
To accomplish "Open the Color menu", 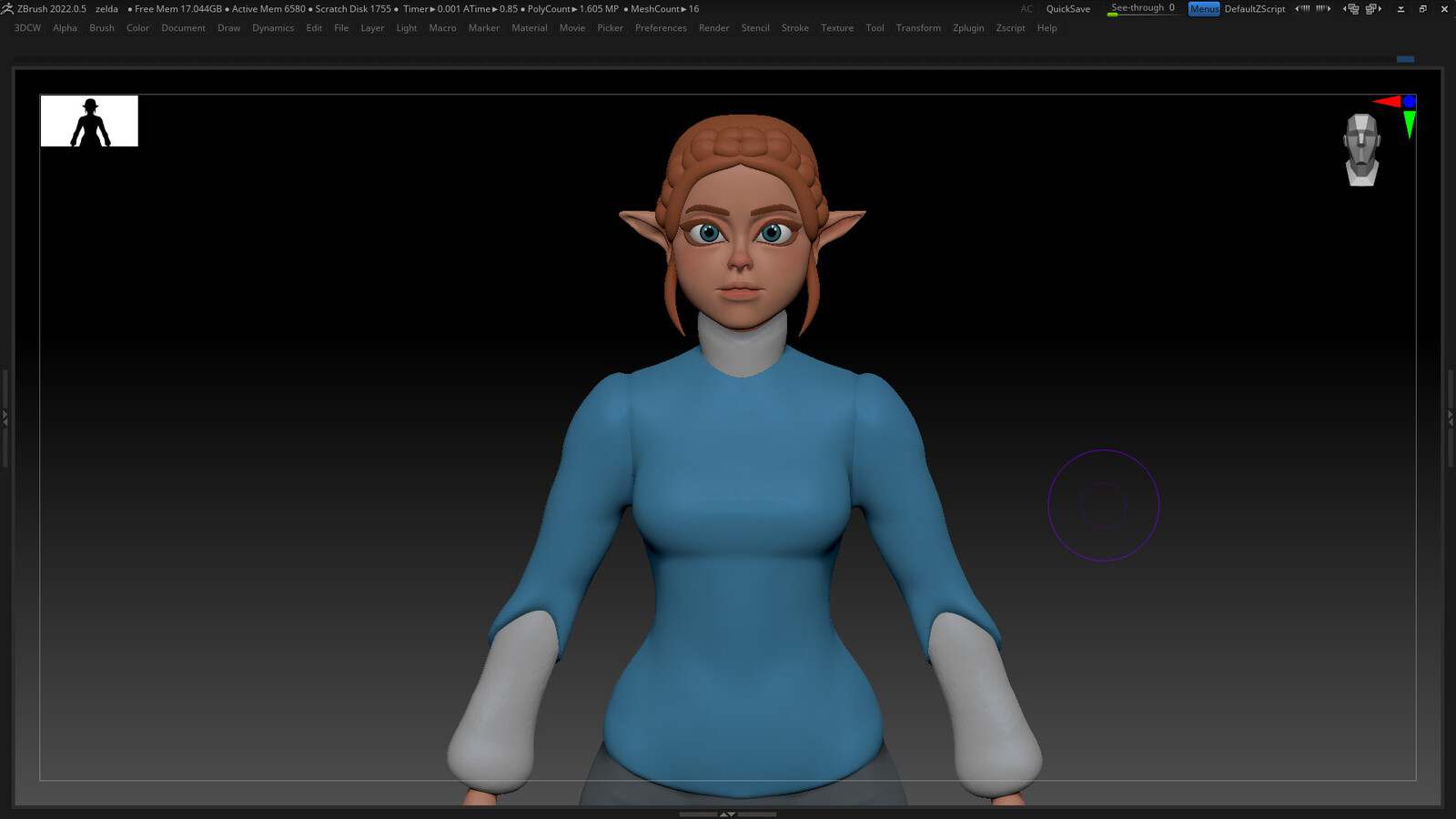I will (x=137, y=28).
